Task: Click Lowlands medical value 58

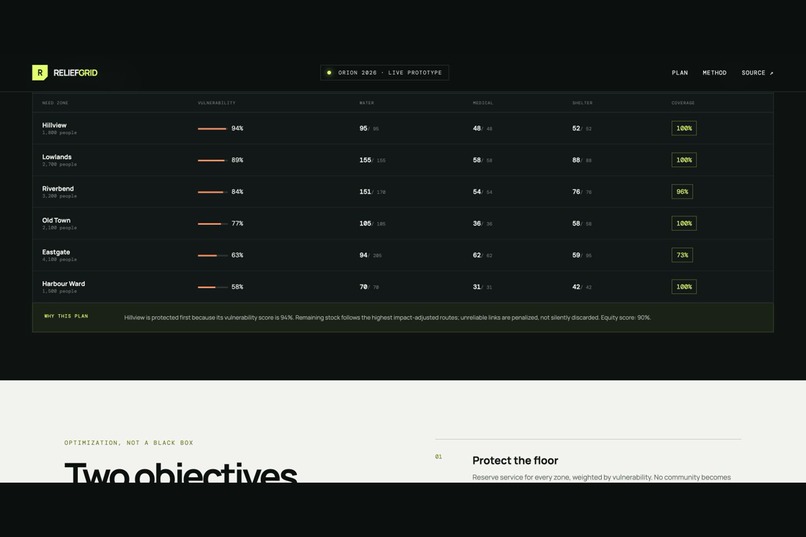Action: point(477,160)
